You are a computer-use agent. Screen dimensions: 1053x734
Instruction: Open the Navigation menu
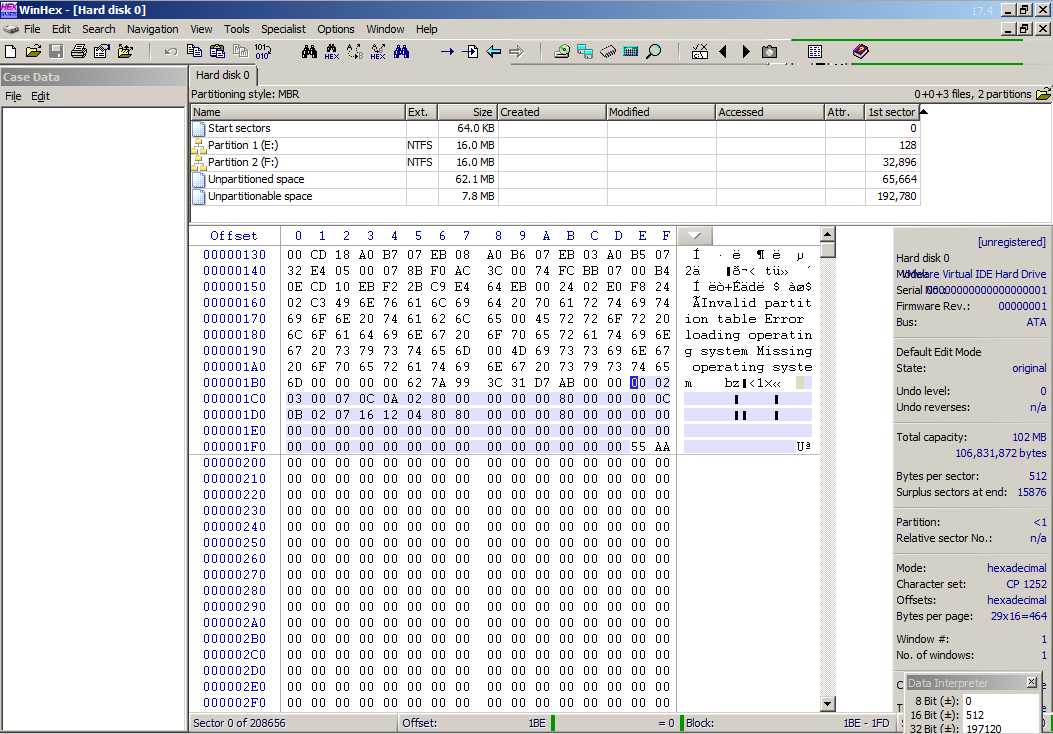tap(152, 29)
